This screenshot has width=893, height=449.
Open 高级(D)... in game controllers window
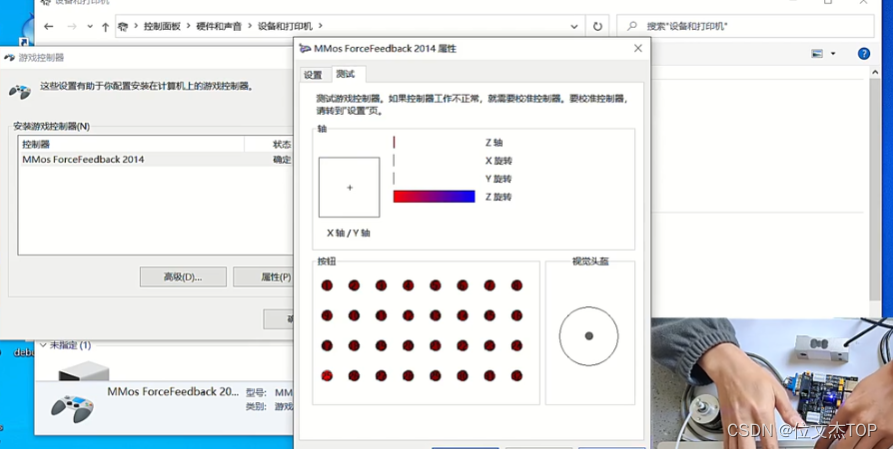pyautogui.click(x=183, y=277)
